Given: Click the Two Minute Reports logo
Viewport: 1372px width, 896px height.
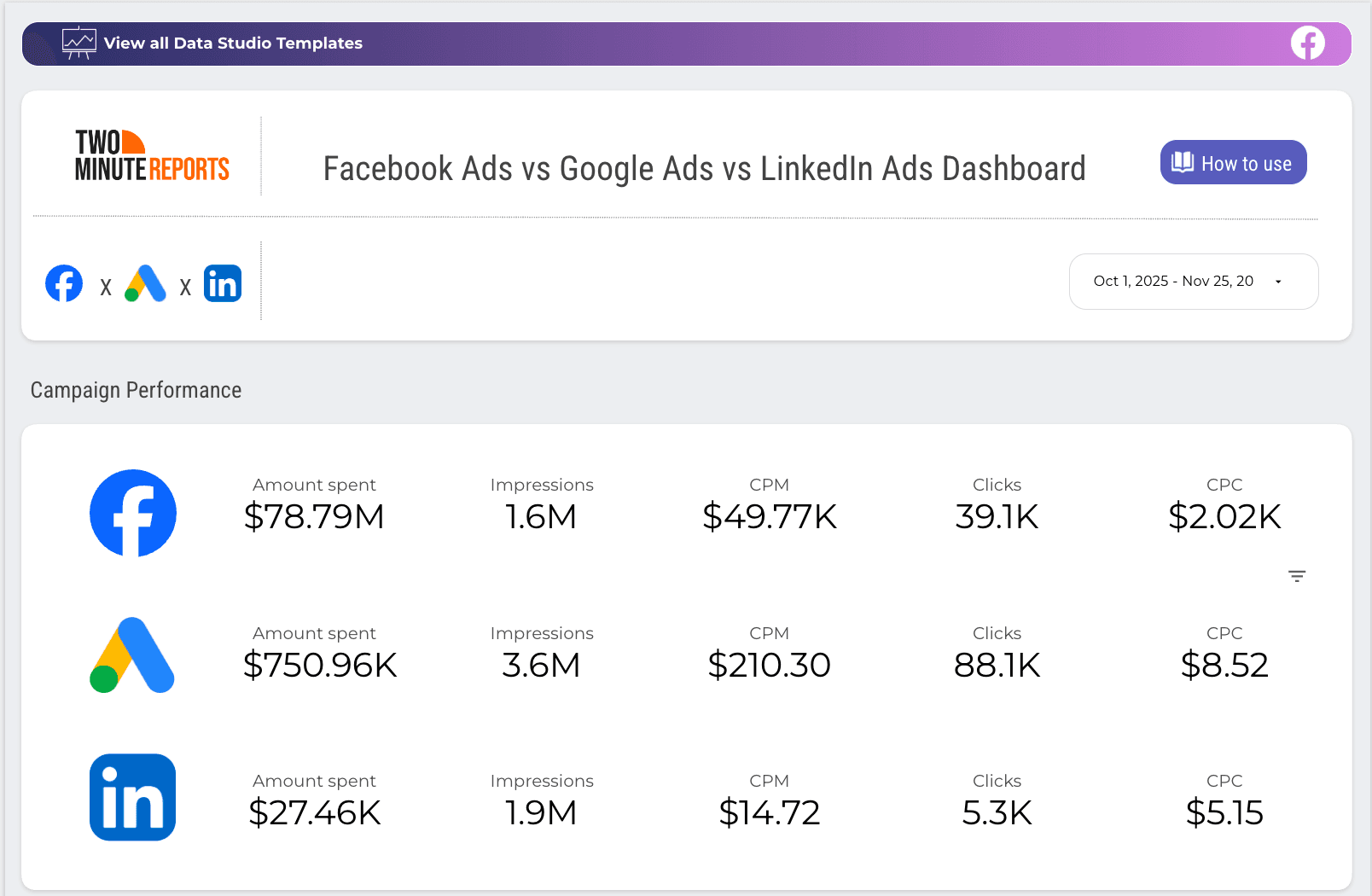Looking at the screenshot, I should [x=152, y=156].
